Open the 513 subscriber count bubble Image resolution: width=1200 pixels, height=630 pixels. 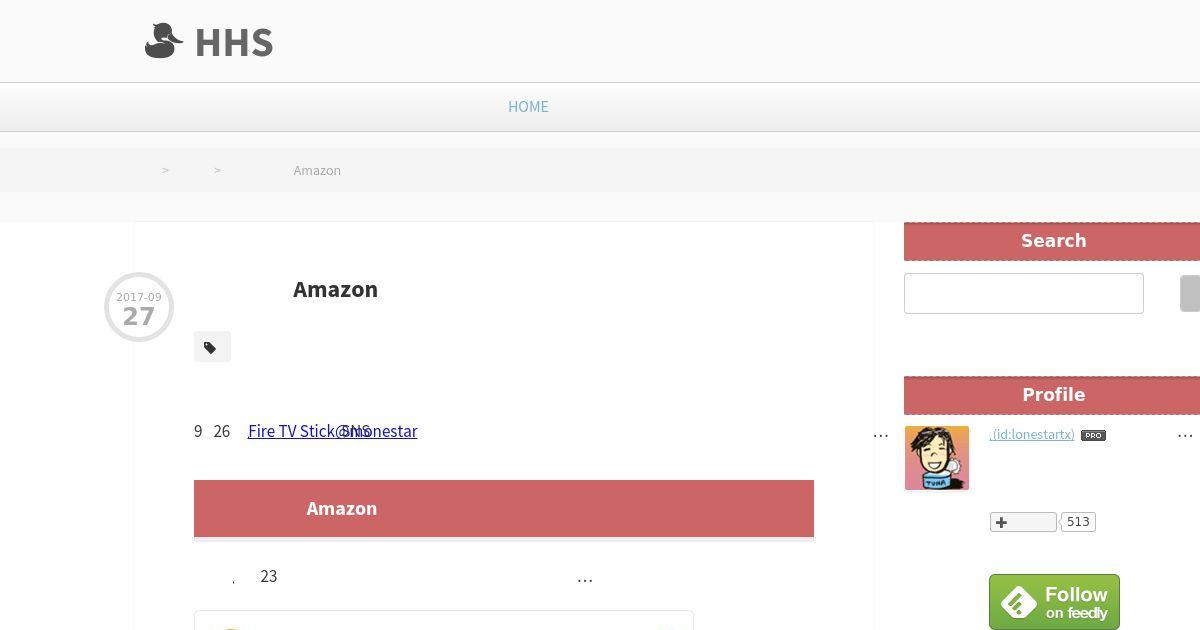point(1078,522)
